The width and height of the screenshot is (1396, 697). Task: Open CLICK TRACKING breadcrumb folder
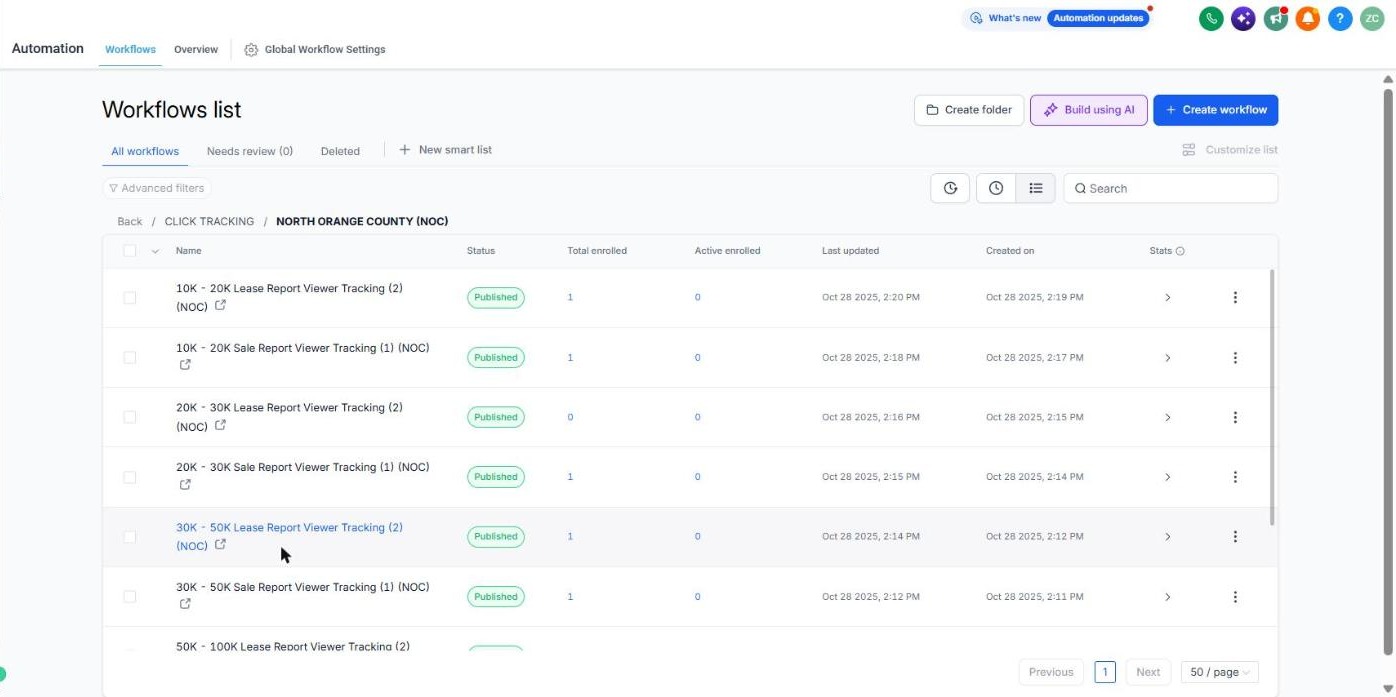[209, 221]
